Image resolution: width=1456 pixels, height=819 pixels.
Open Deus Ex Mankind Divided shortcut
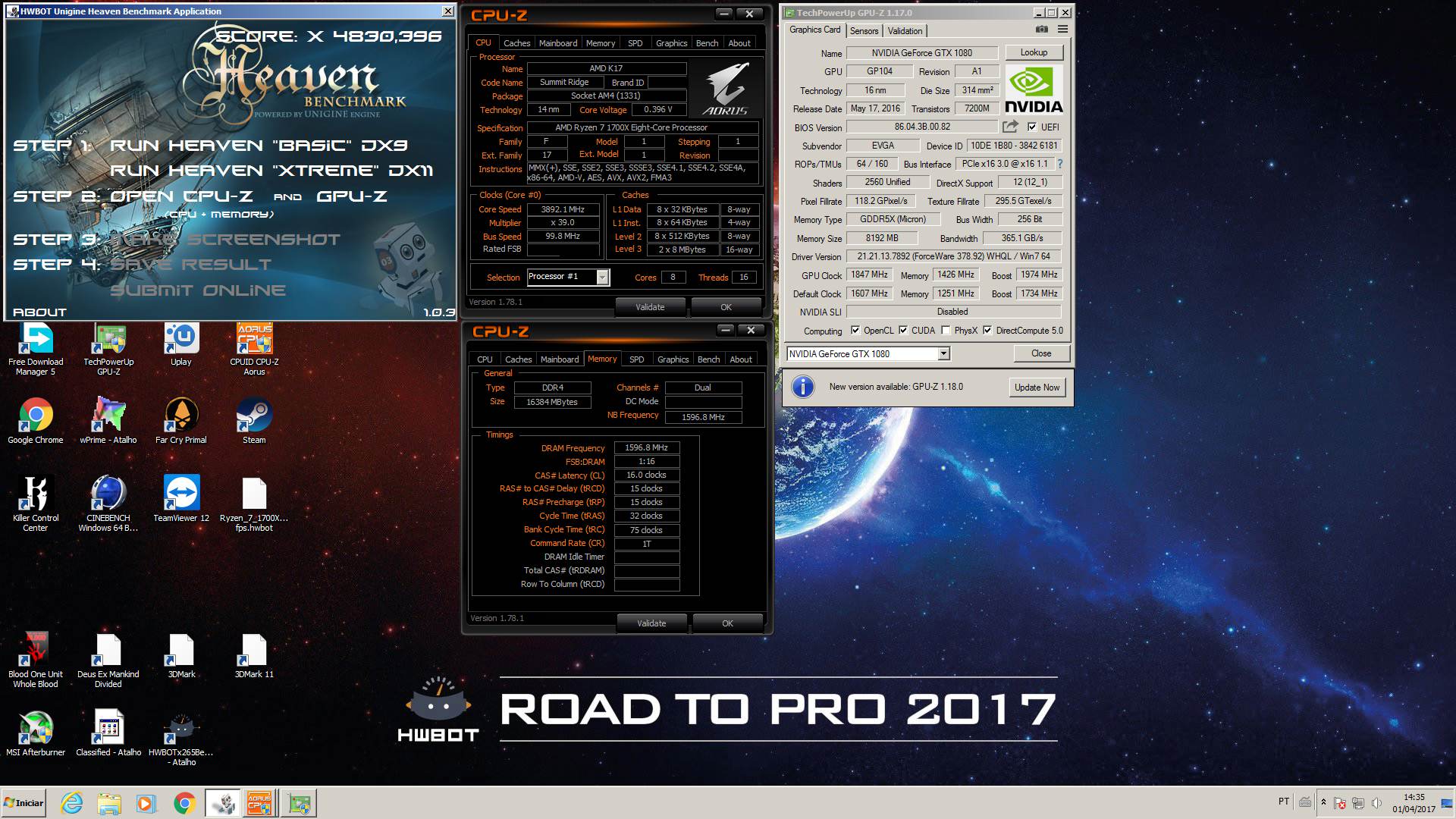click(x=108, y=661)
